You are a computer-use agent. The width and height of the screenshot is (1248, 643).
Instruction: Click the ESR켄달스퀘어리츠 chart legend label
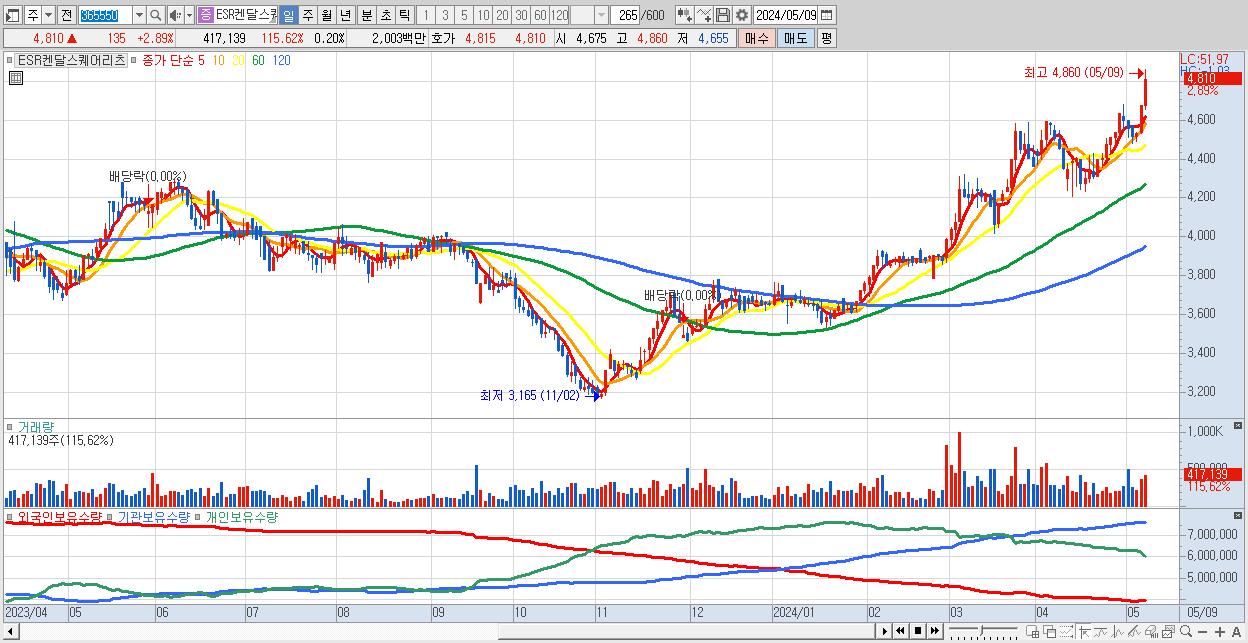72,60
